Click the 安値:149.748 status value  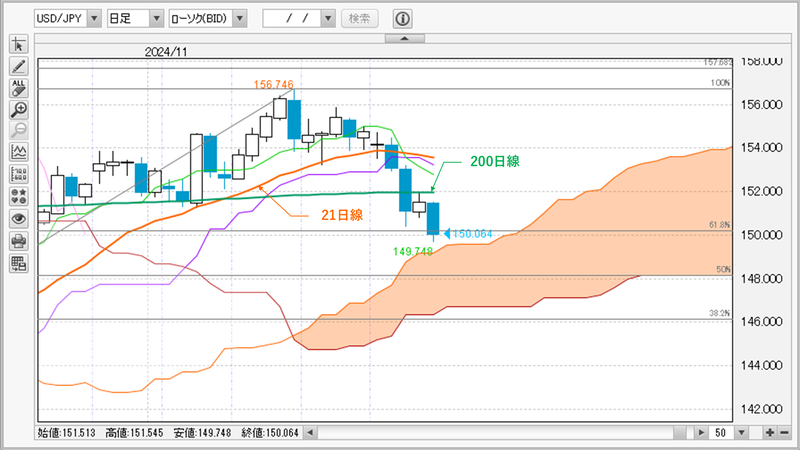202,433
